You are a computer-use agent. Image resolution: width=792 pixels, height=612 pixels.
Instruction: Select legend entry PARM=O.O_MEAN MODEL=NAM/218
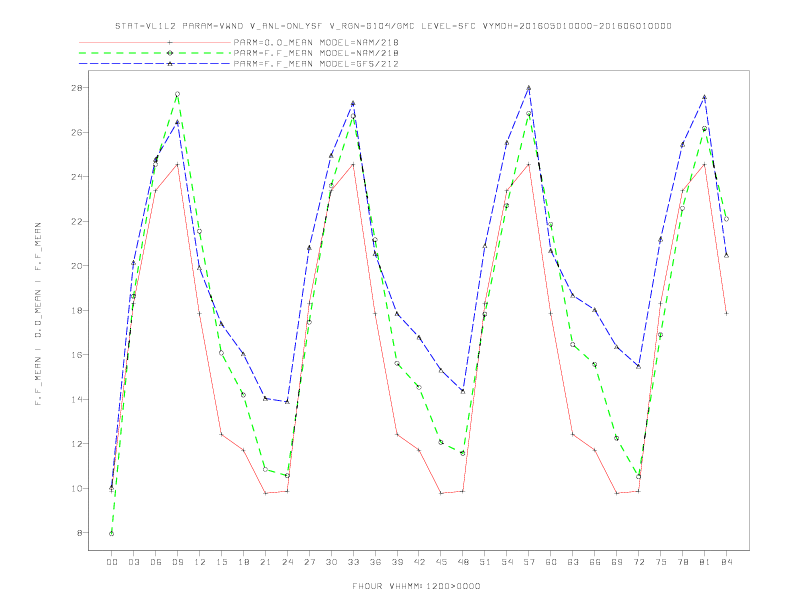[x=316, y=42]
